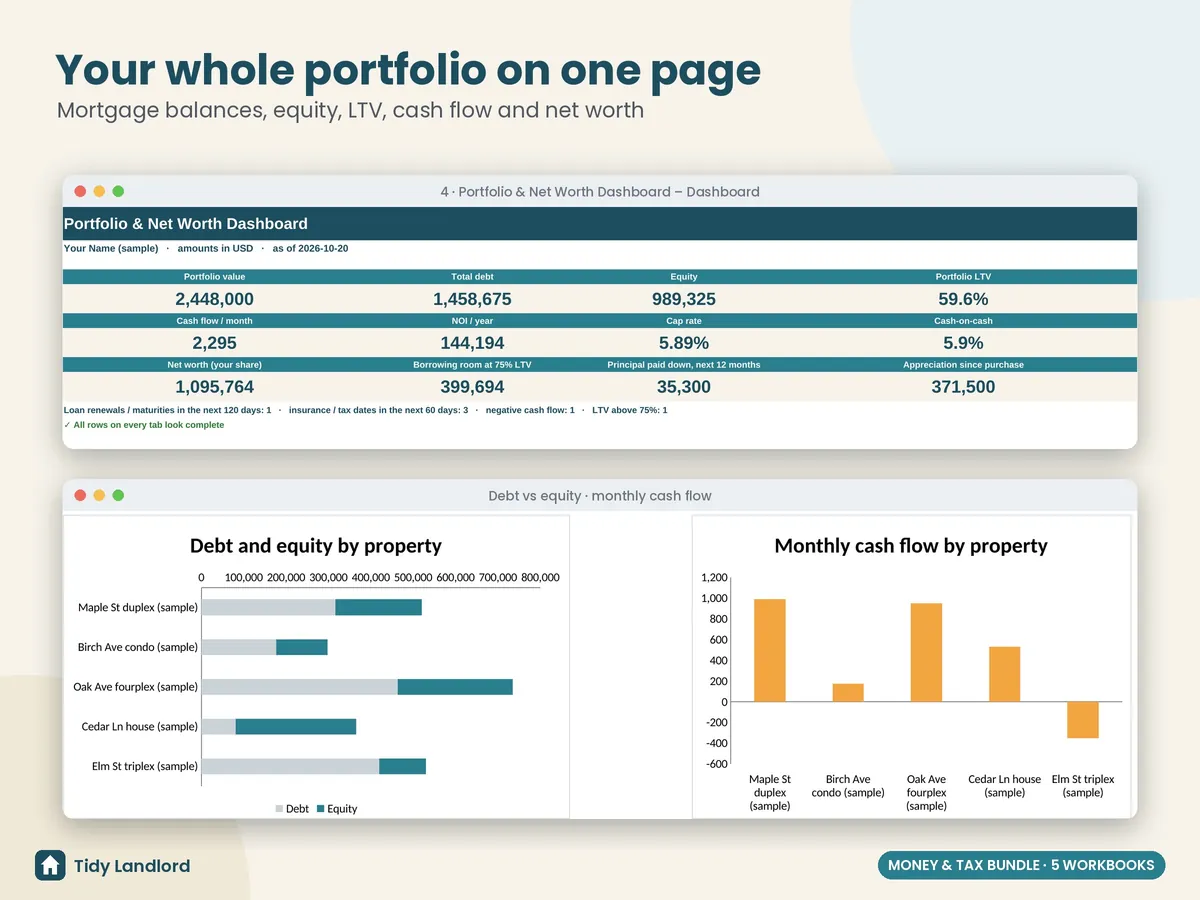
Task: Click Oak Ave fourplex debt bar segment
Action: point(299,687)
